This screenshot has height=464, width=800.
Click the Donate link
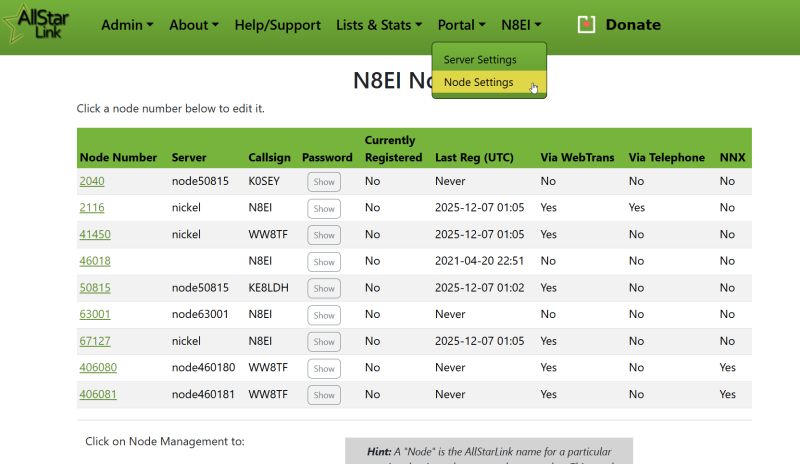coord(633,25)
